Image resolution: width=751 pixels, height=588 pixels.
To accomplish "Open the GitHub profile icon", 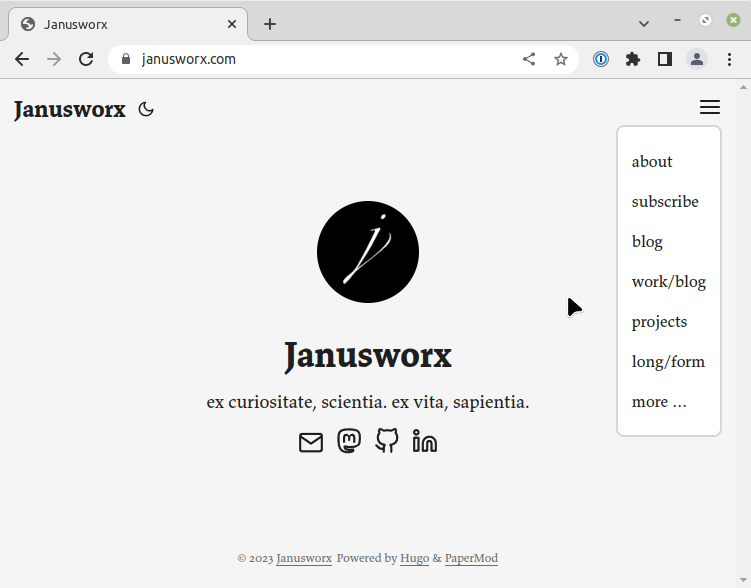I will tap(387, 441).
